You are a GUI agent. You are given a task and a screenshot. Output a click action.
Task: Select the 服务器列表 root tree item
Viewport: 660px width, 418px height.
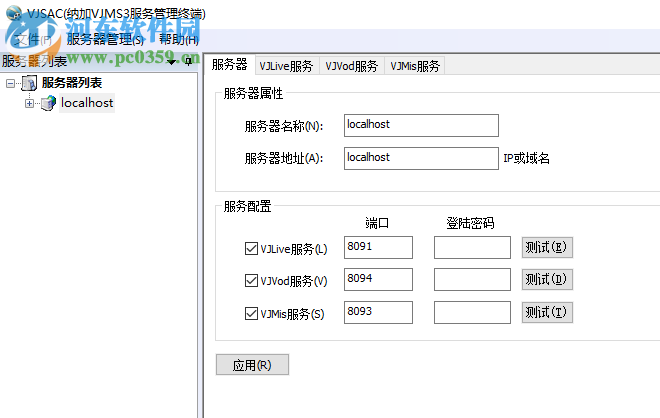click(72, 83)
